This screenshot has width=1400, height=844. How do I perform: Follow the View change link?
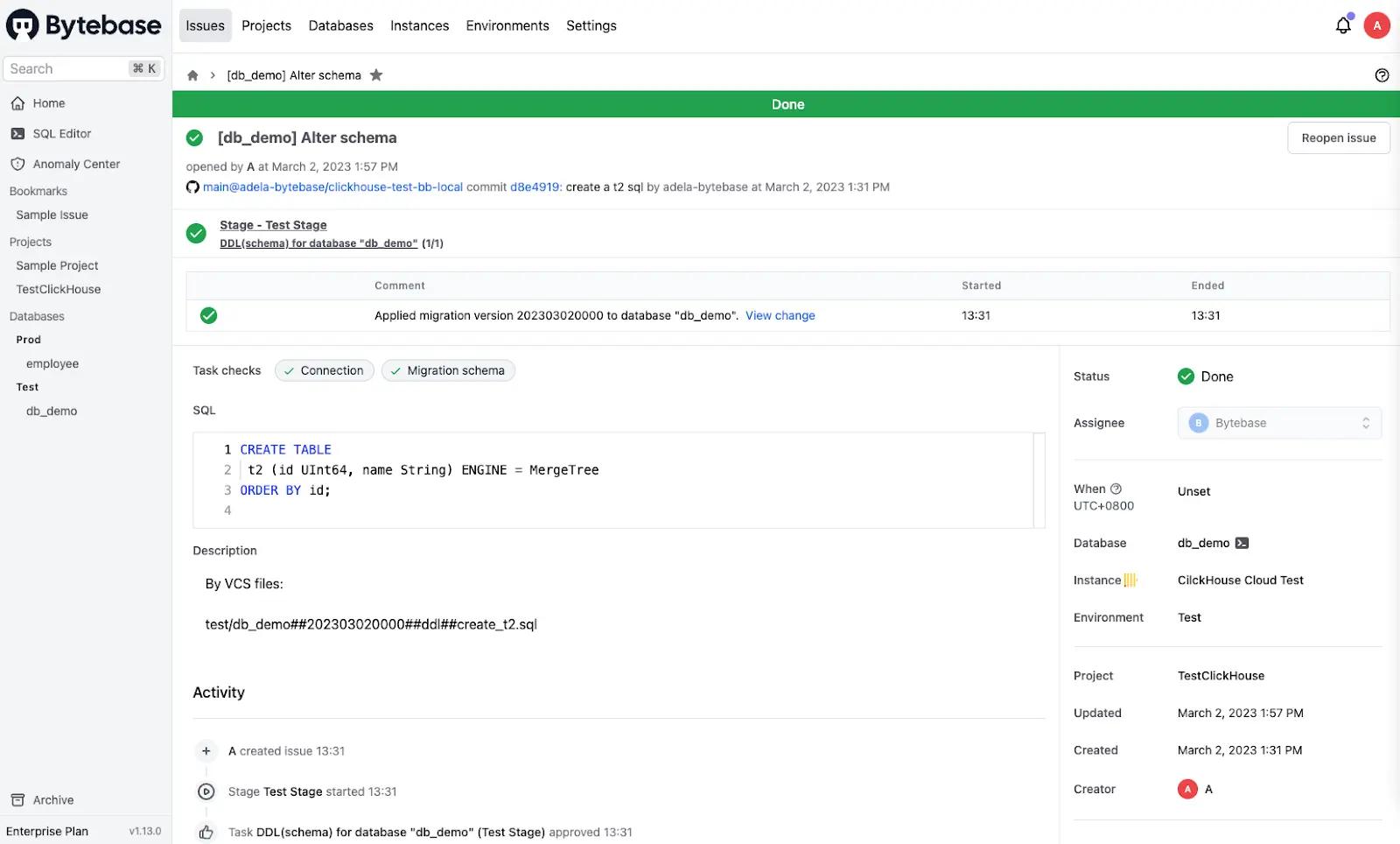(780, 315)
